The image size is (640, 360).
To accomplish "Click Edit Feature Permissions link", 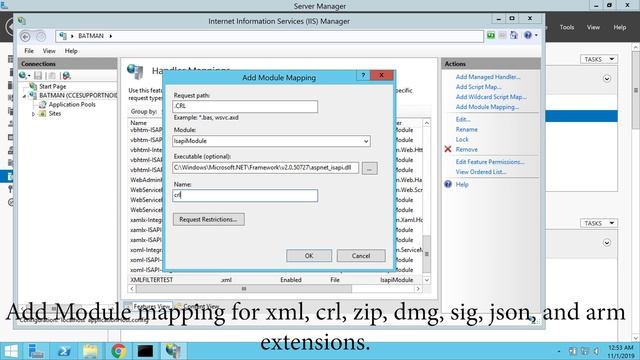I will tap(490, 162).
